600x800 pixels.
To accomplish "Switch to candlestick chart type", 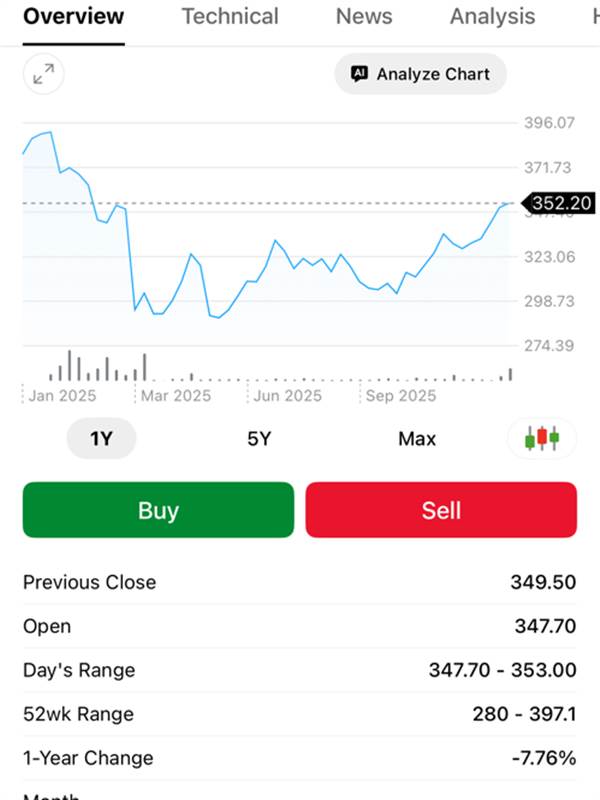I will click(x=542, y=438).
